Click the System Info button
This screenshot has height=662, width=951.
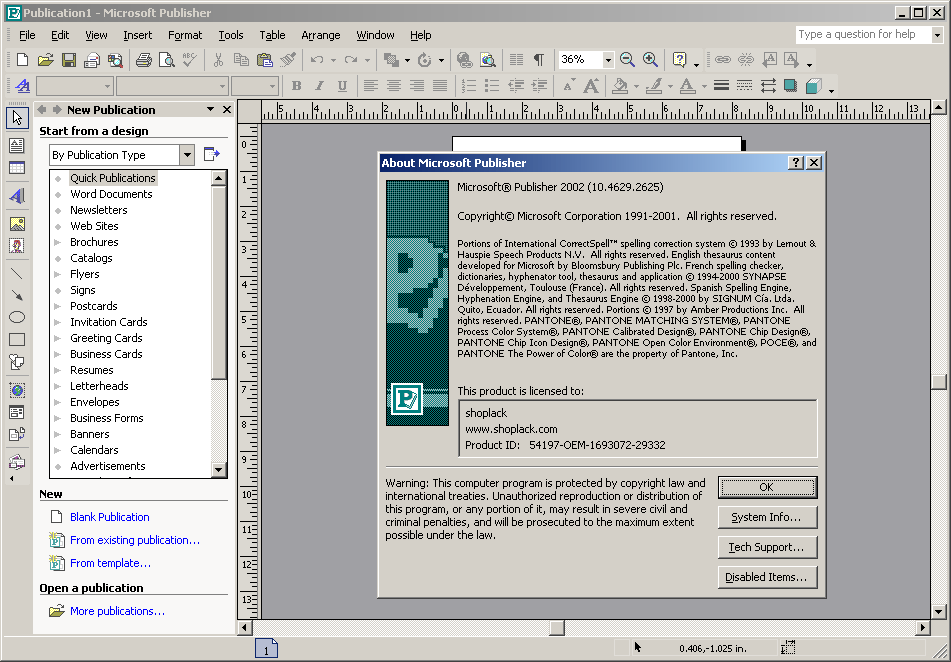767,517
